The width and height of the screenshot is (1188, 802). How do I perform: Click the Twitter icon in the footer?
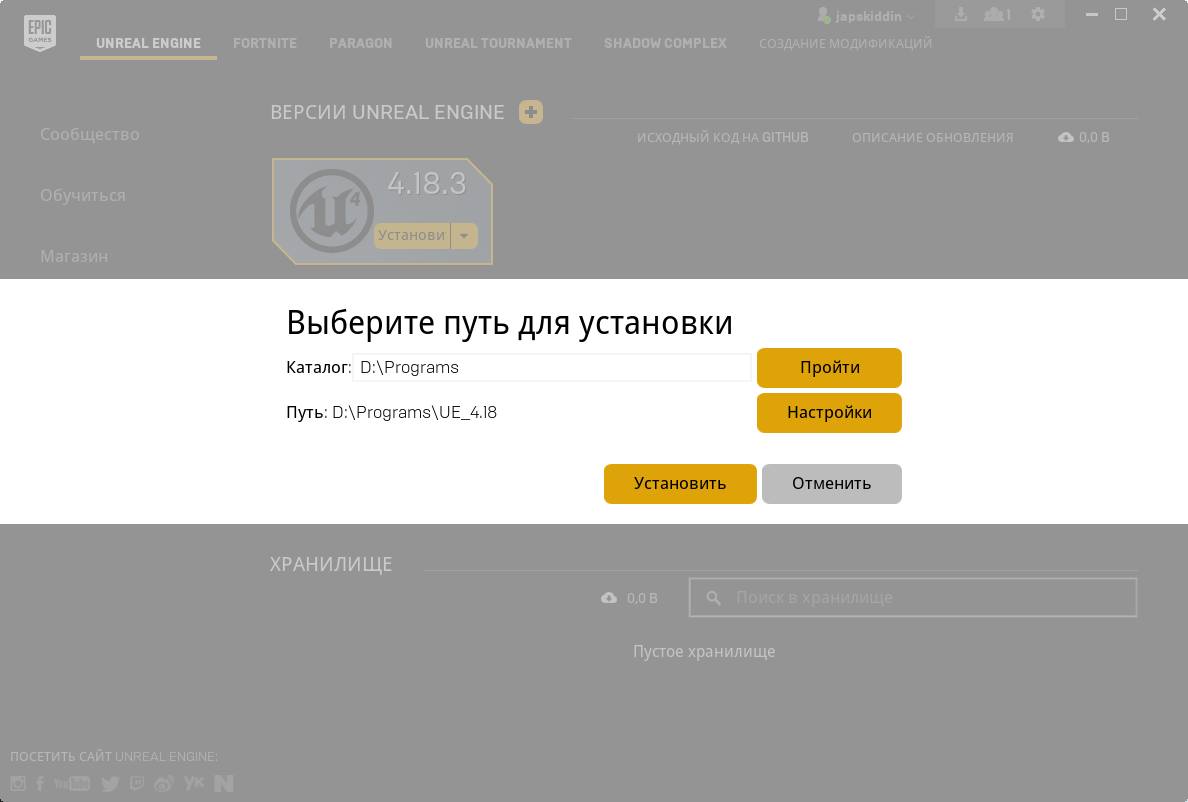click(x=110, y=784)
